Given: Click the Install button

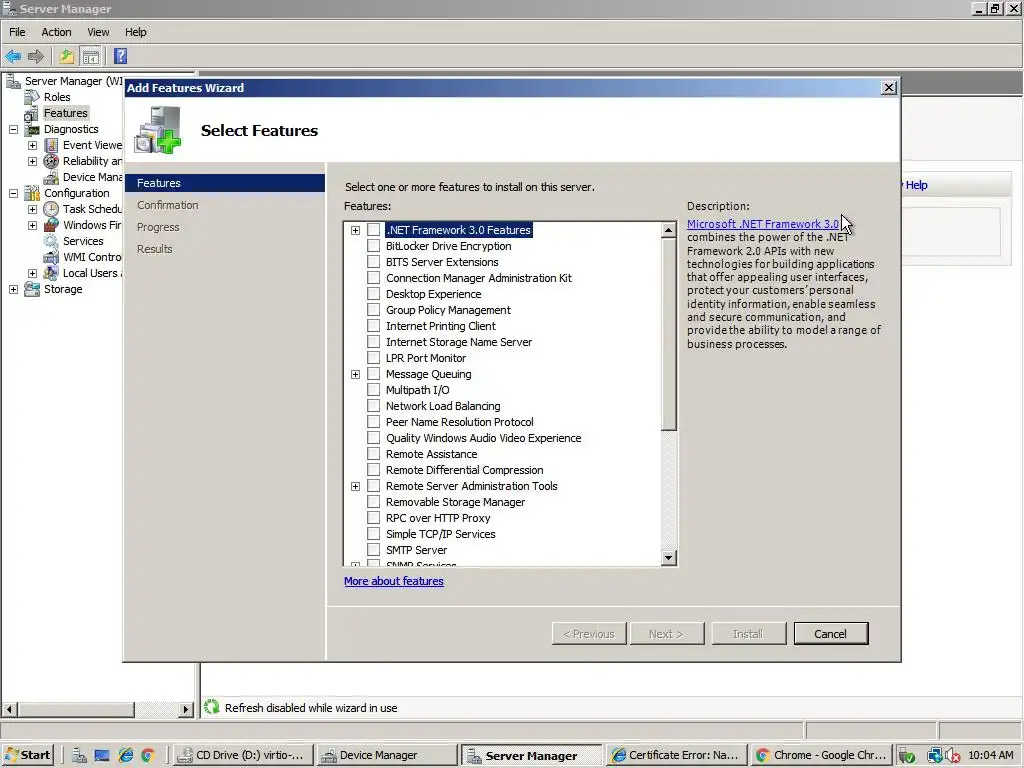Looking at the screenshot, I should pos(748,633).
